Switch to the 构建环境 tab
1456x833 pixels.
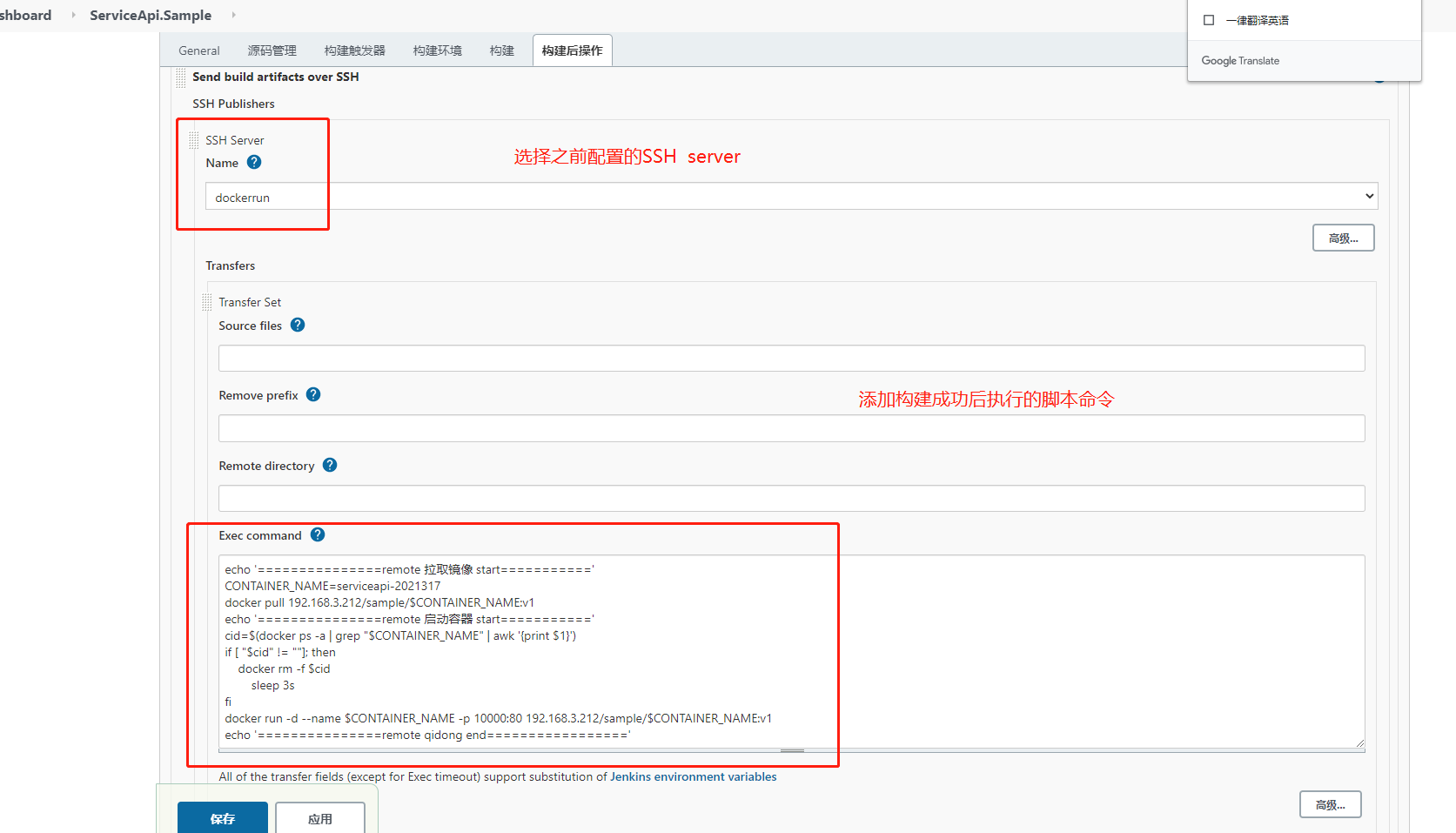pyautogui.click(x=438, y=50)
